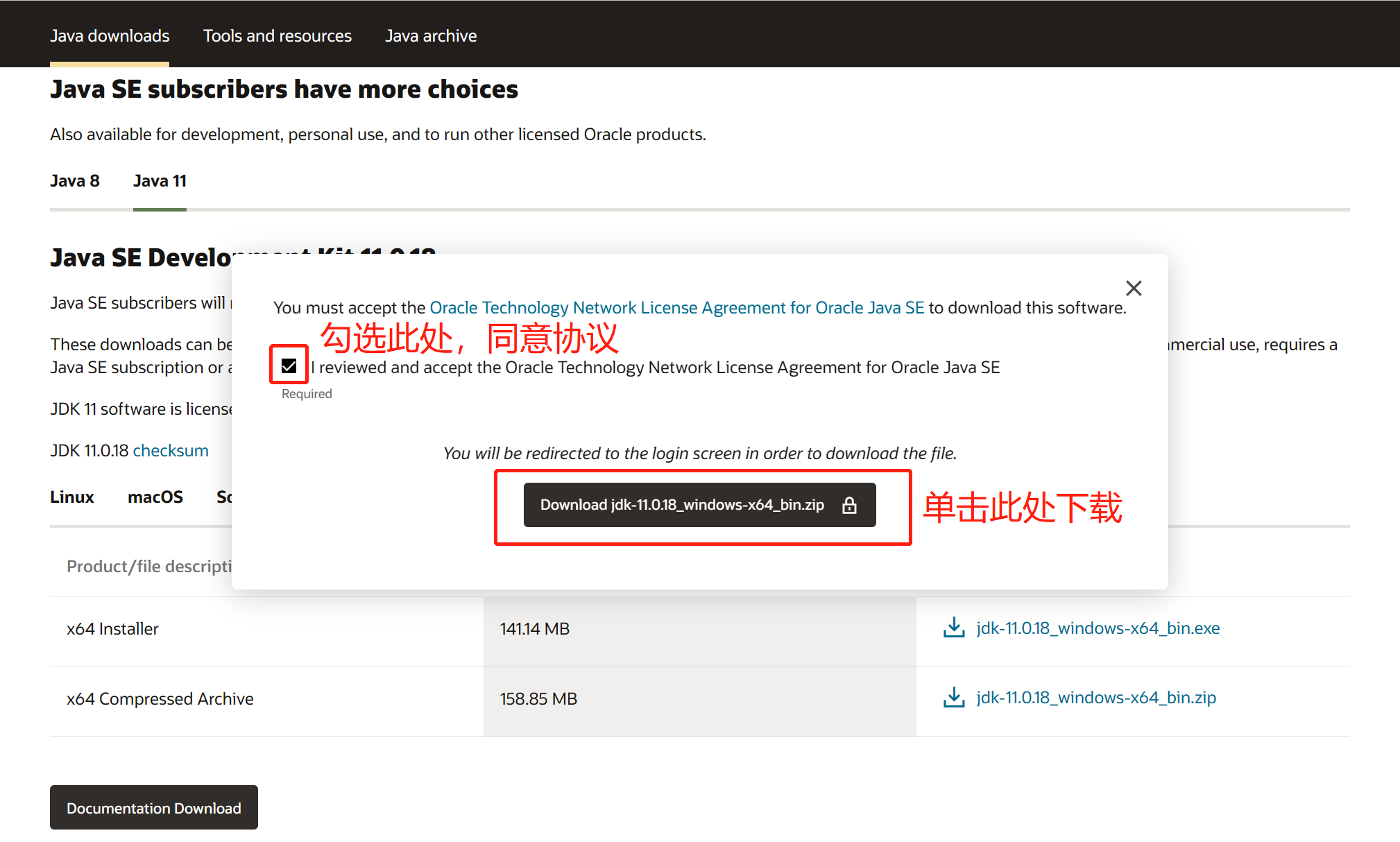Image resolution: width=1400 pixels, height=842 pixels.
Task: Click download icon beside jdk-11.0.18_windows-x64_bin.exe
Action: point(954,628)
